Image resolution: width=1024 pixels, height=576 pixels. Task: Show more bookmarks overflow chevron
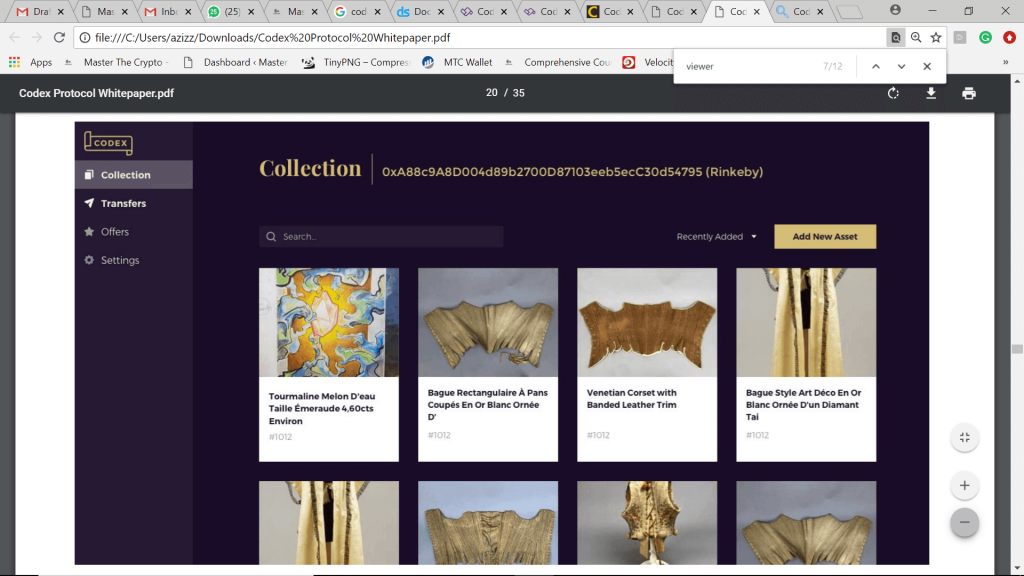pos(1006,62)
